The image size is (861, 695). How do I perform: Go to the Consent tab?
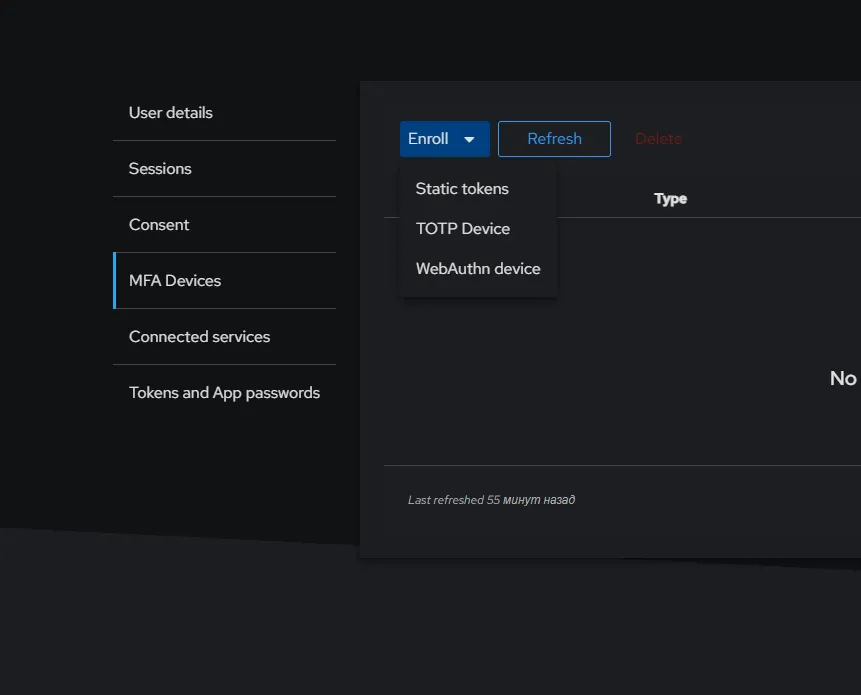(159, 225)
